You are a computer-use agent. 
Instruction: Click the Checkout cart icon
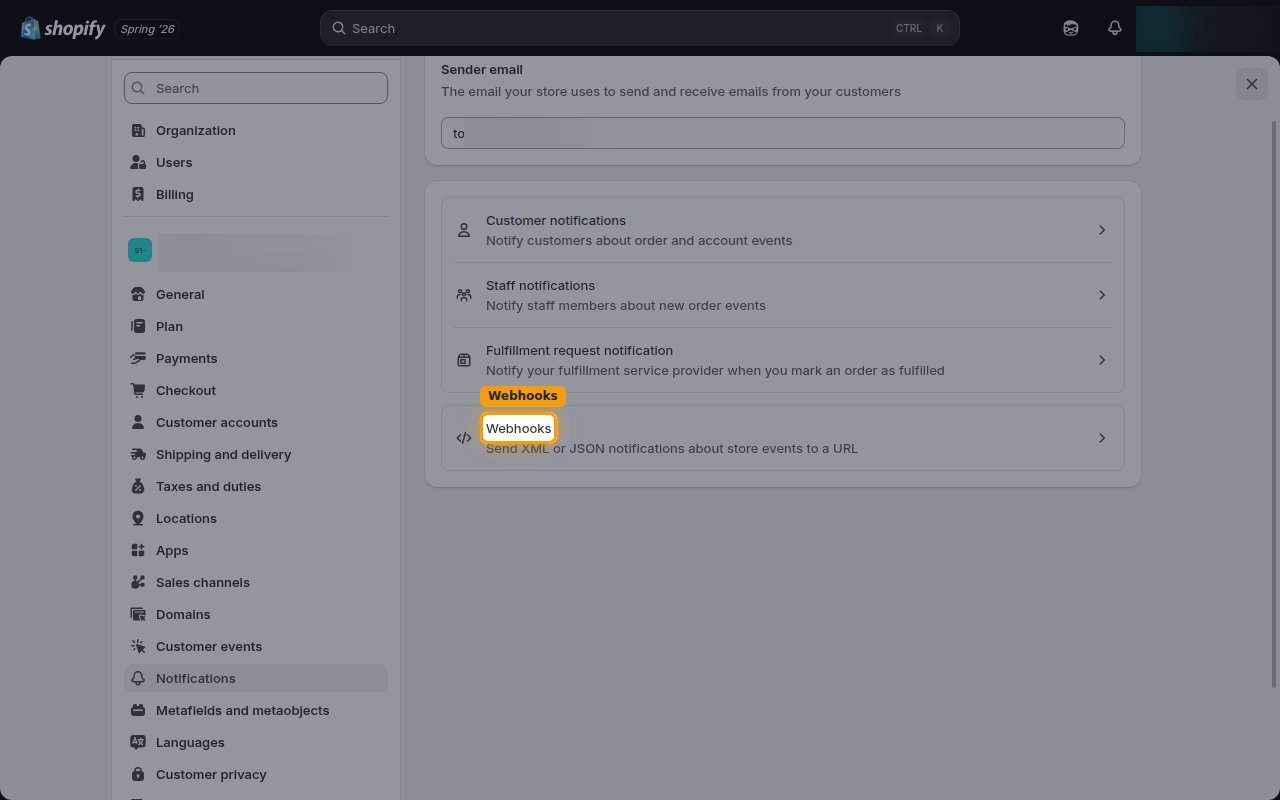pos(138,390)
